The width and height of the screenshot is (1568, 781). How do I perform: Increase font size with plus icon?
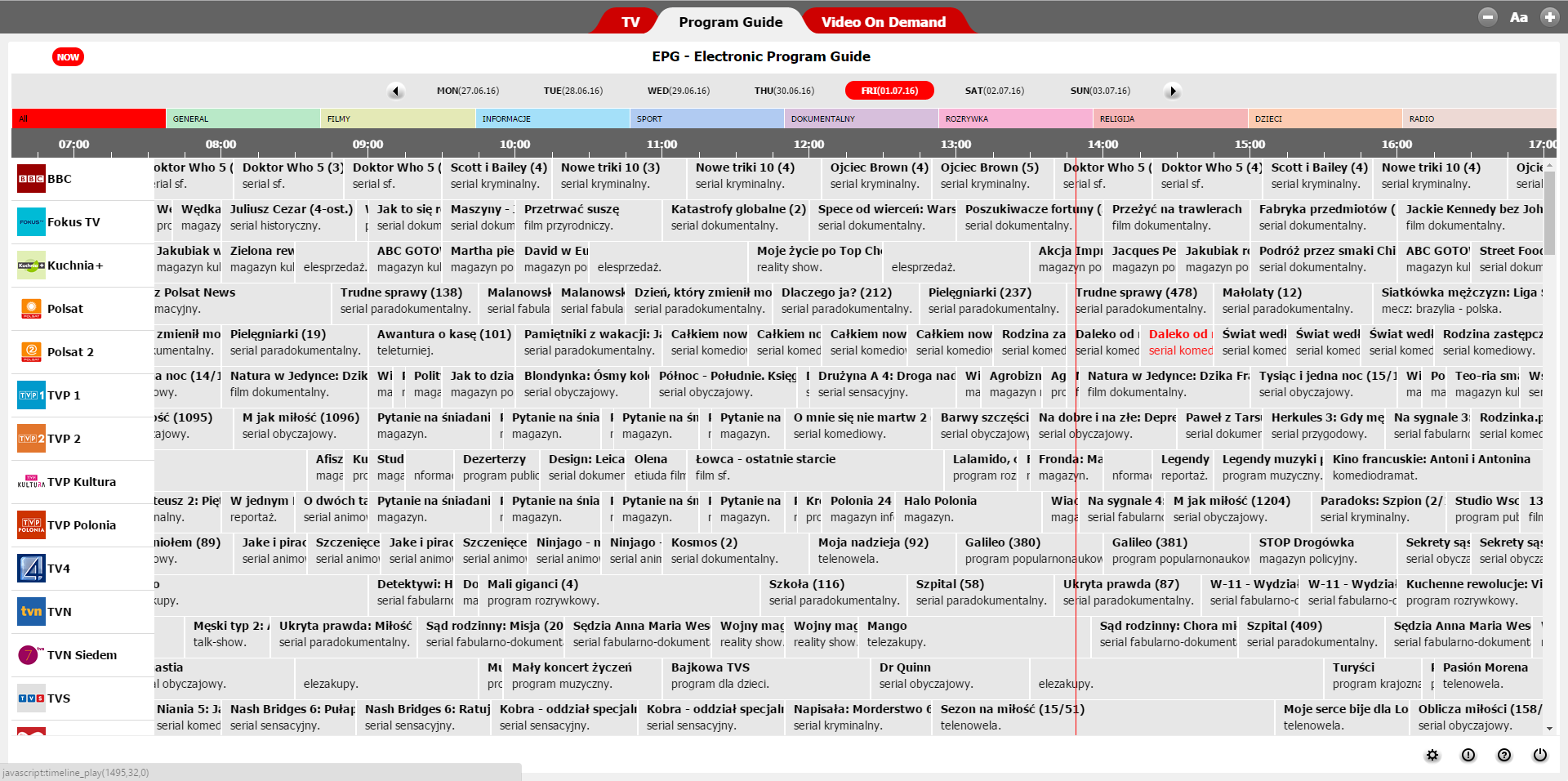(1549, 16)
